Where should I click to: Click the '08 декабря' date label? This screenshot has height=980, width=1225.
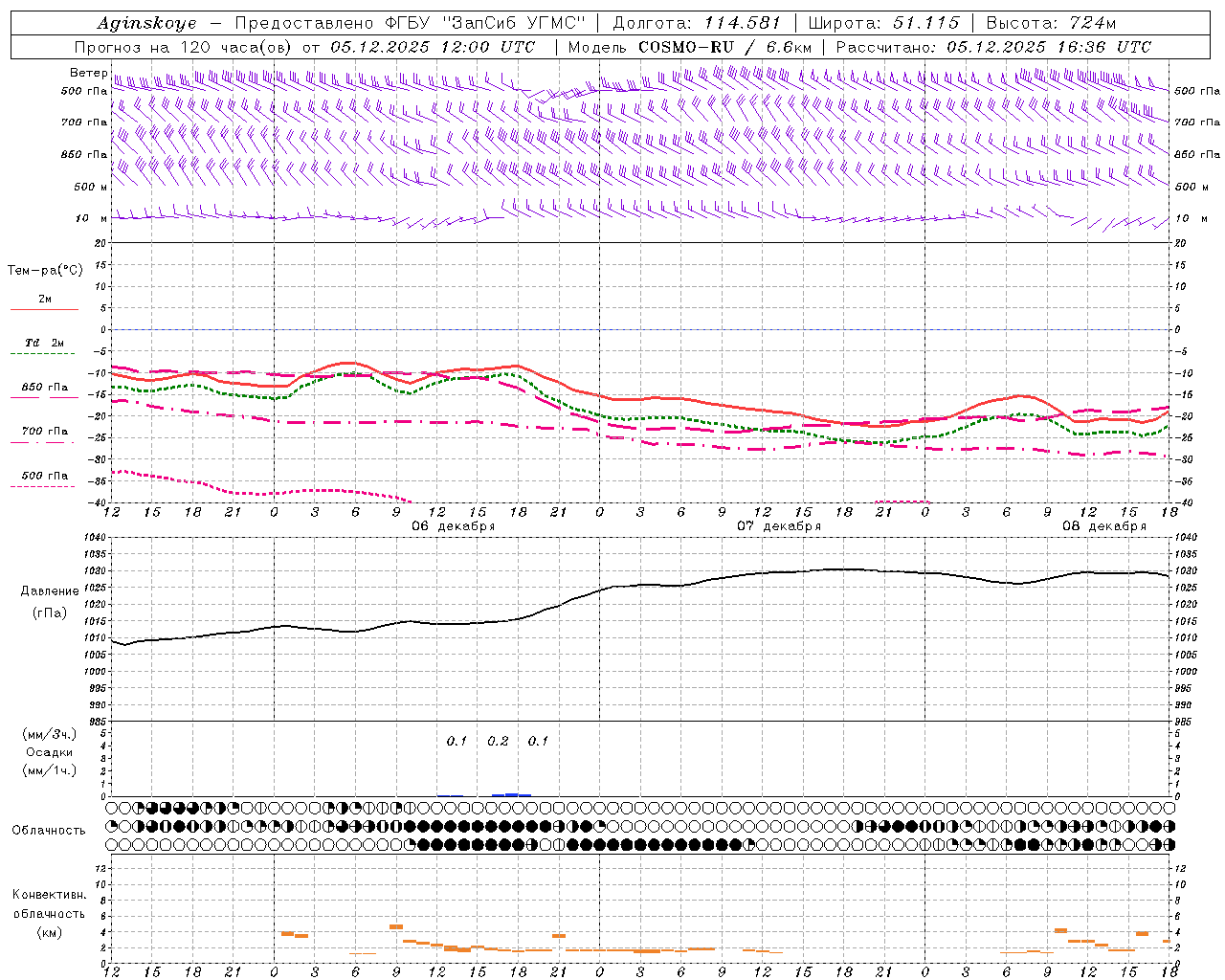tap(1104, 526)
